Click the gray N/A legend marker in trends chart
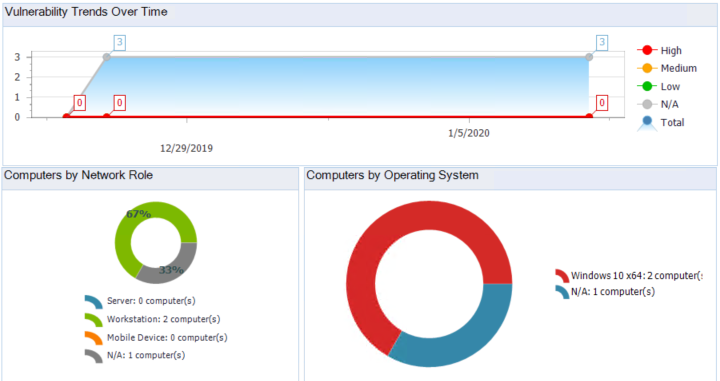Image resolution: width=720 pixels, height=381 pixels. [647, 104]
